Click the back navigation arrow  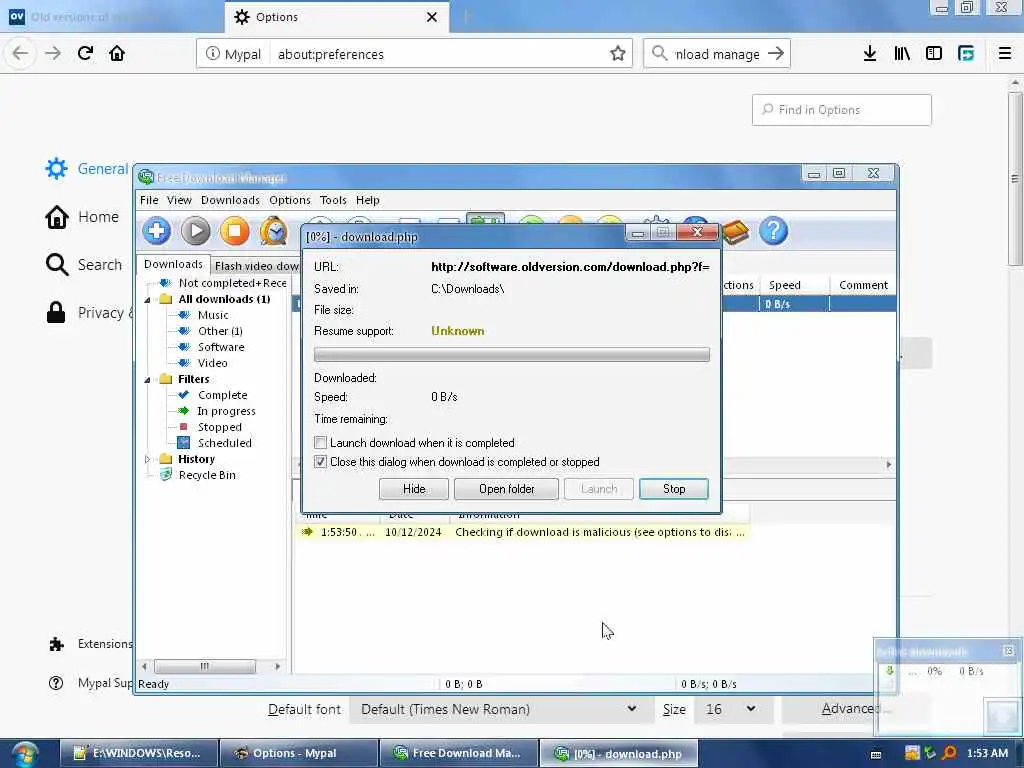20,54
